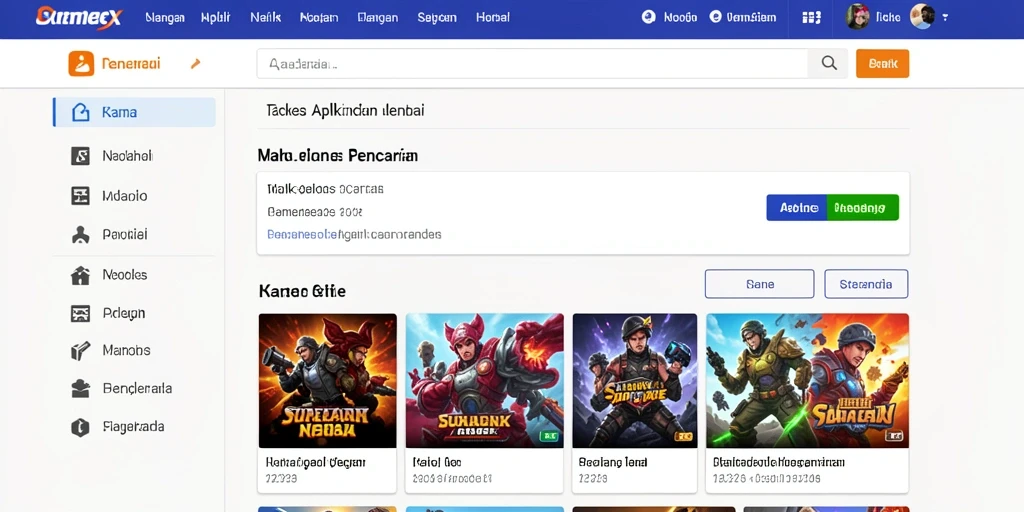Click the Naolahoi sidebar icon

[80, 156]
